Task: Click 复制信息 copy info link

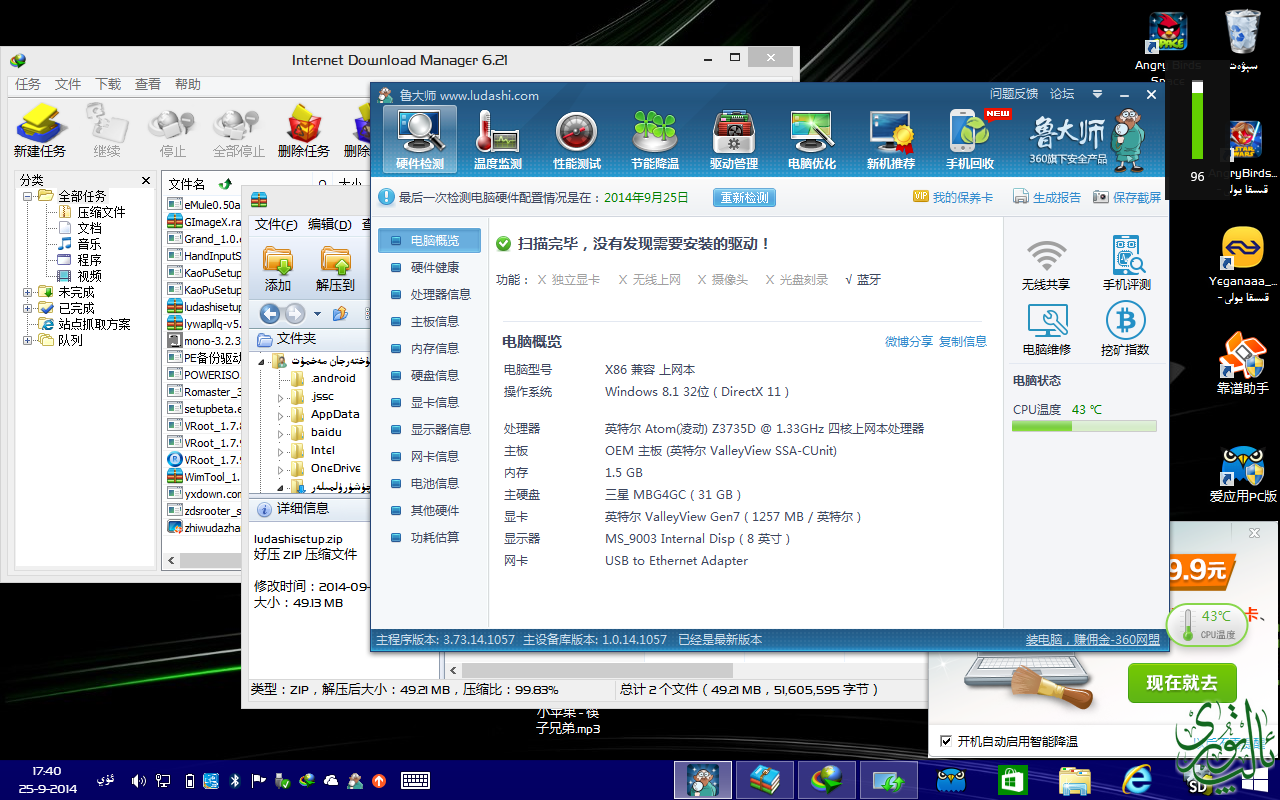Action: click(963, 342)
